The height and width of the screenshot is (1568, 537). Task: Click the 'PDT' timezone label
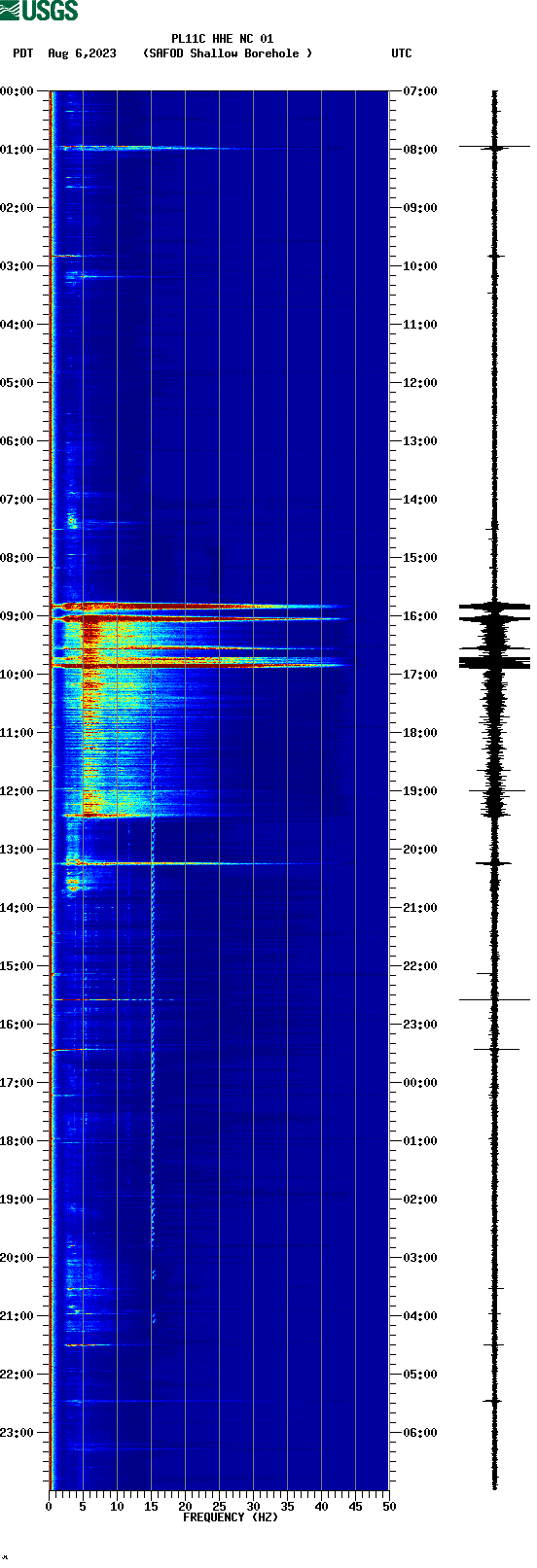23,53
